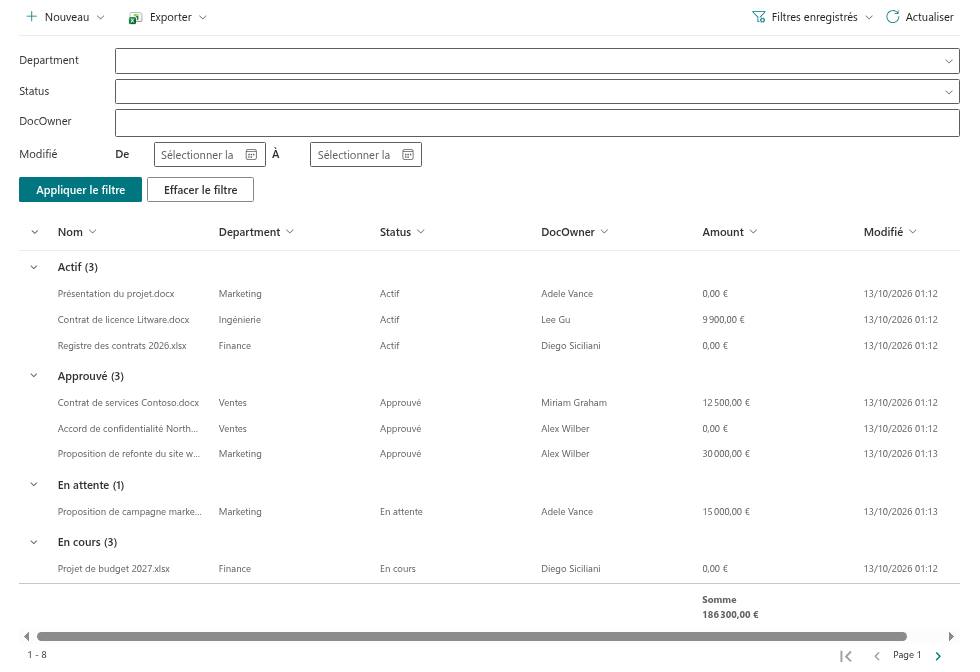Toggle all groups chevron left of Nom header
Image resolution: width=980 pixels, height=672 pixels.
pyautogui.click(x=34, y=232)
